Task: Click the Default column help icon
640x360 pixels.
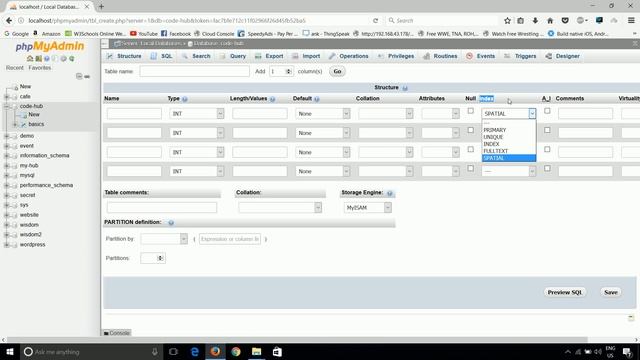Action: click(x=317, y=99)
